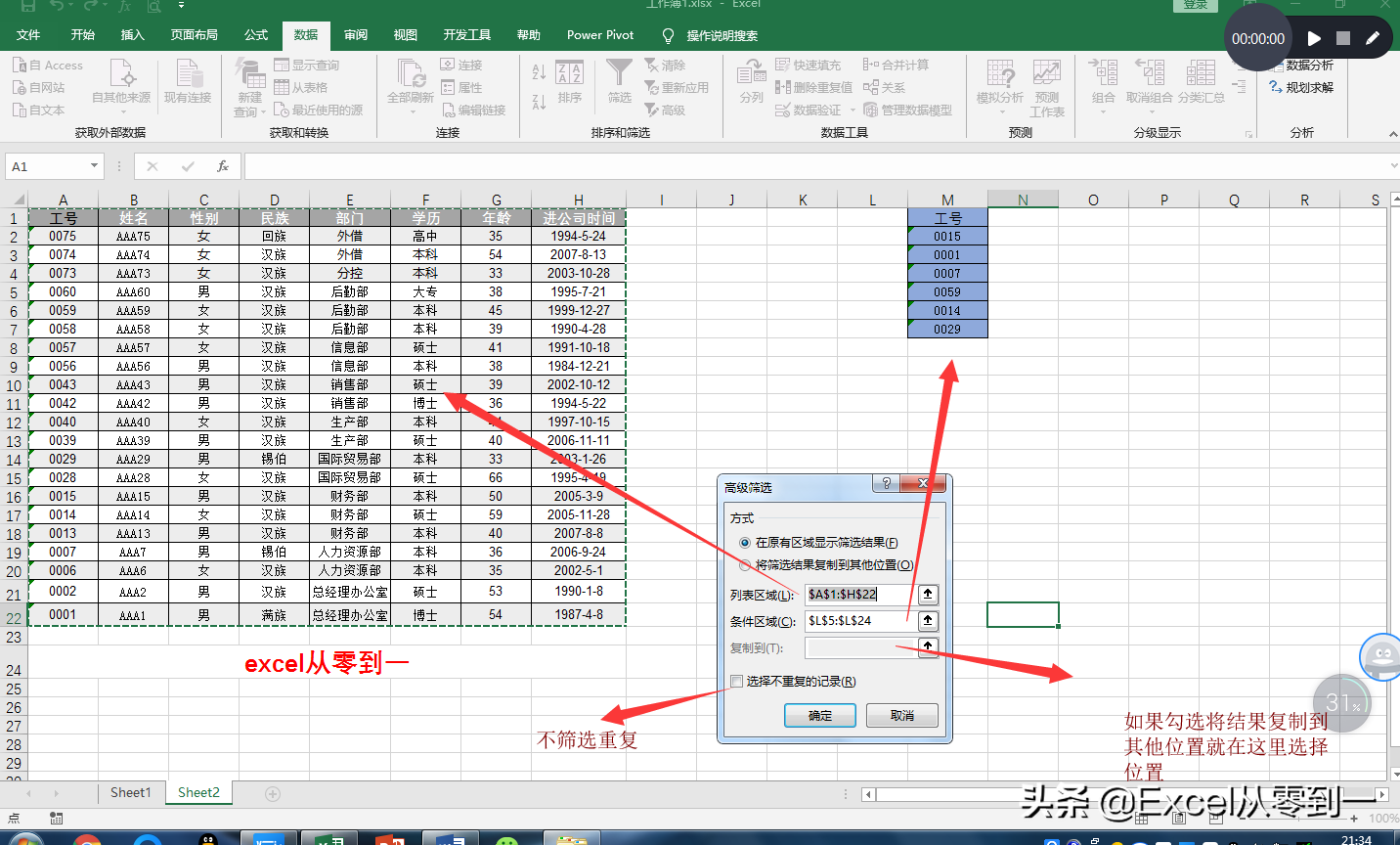1400x845 pixels.
Task: Select column header M
Action: click(x=947, y=200)
